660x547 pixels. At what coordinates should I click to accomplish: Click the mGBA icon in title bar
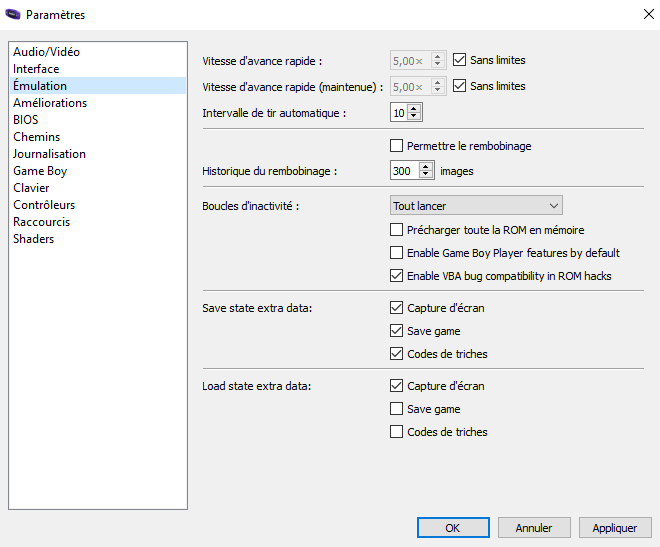coord(13,14)
